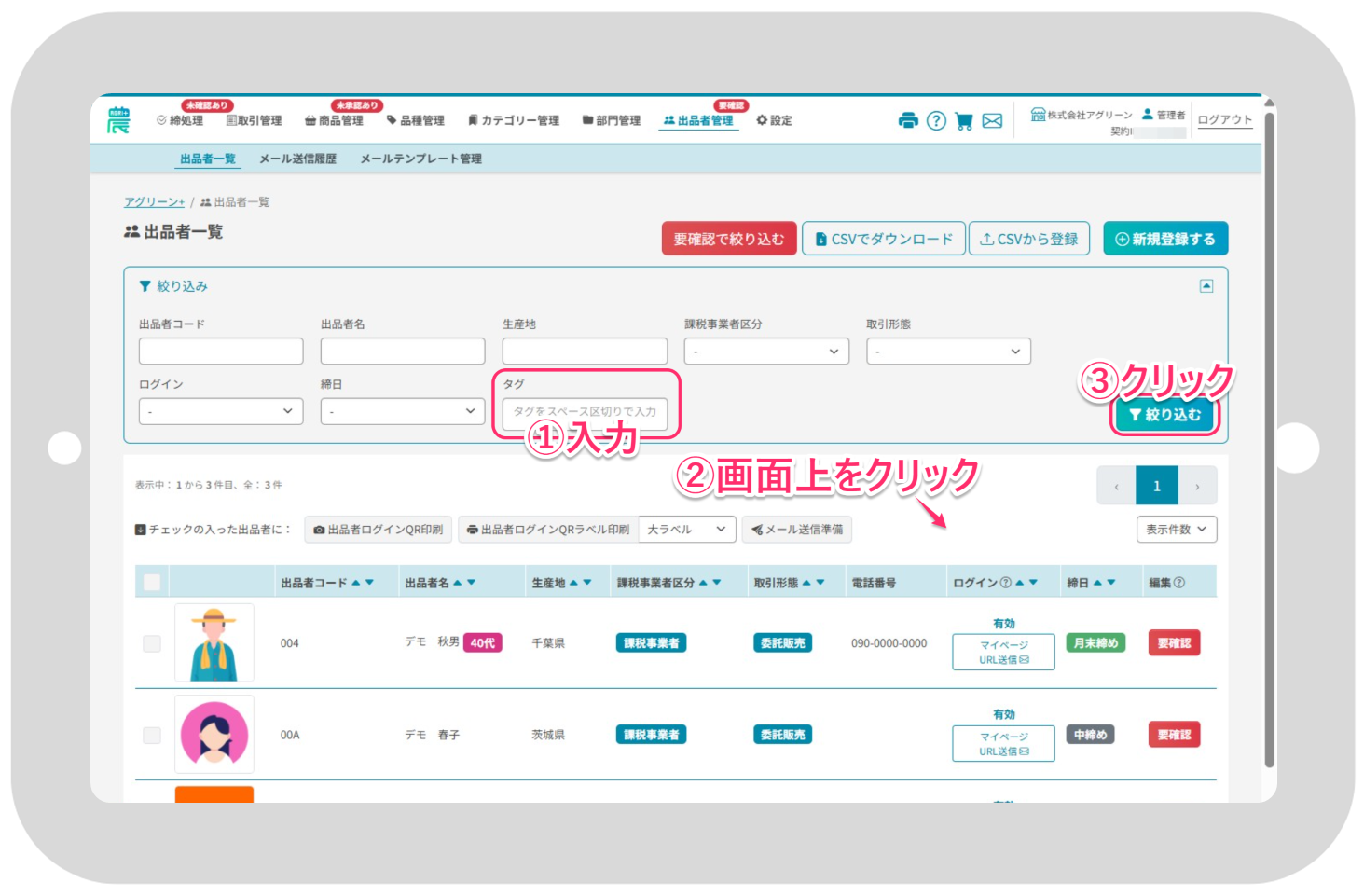Open the 表示件数 dropdown
This screenshot has width=1364, height=896.
(1176, 530)
